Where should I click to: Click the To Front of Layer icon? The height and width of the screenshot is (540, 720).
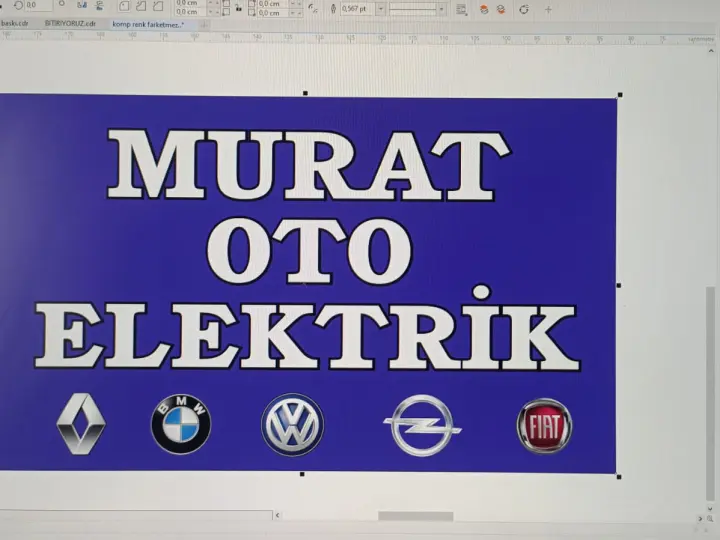(484, 10)
